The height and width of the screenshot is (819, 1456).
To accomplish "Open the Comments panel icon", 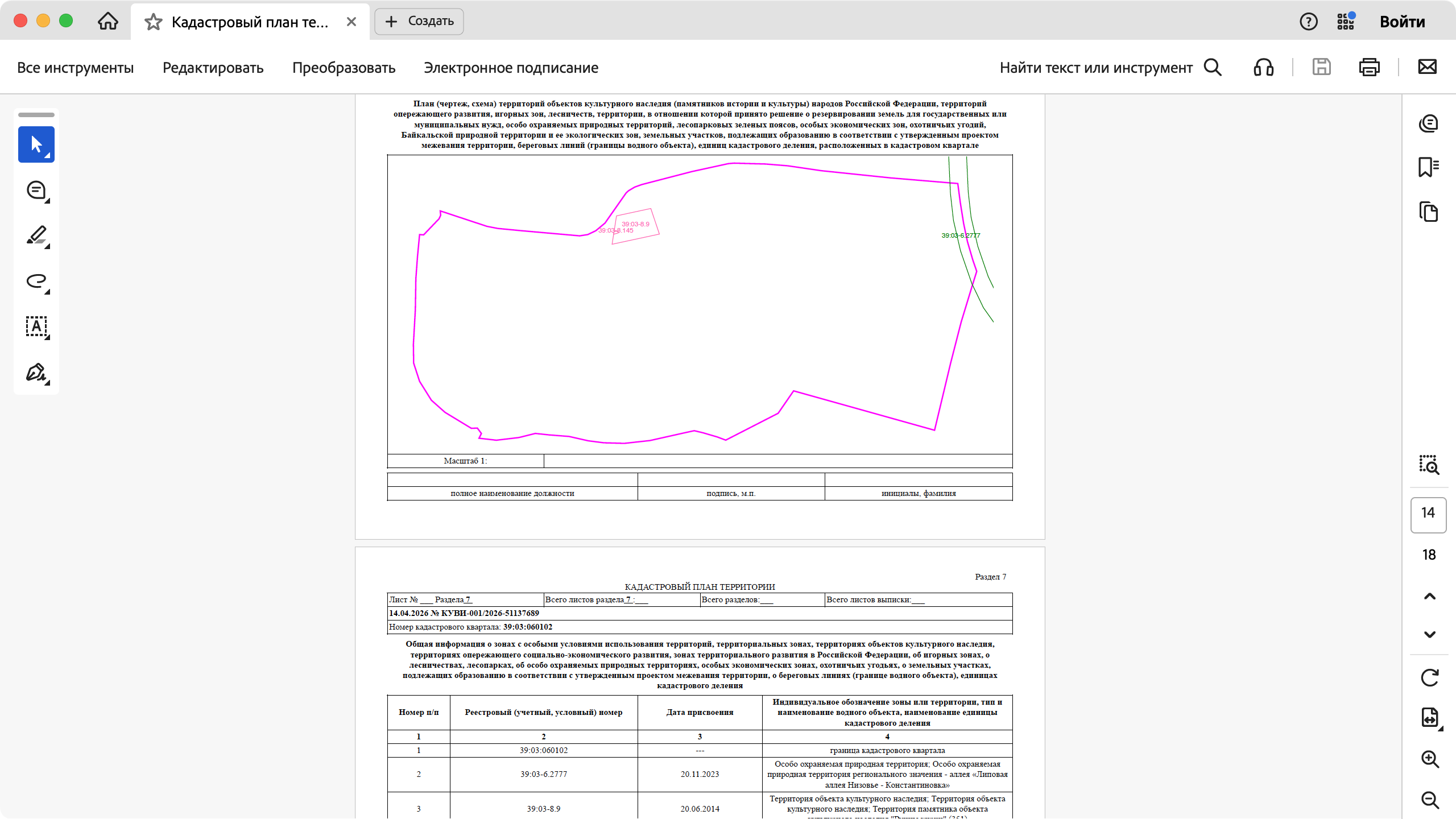I will (1429, 123).
